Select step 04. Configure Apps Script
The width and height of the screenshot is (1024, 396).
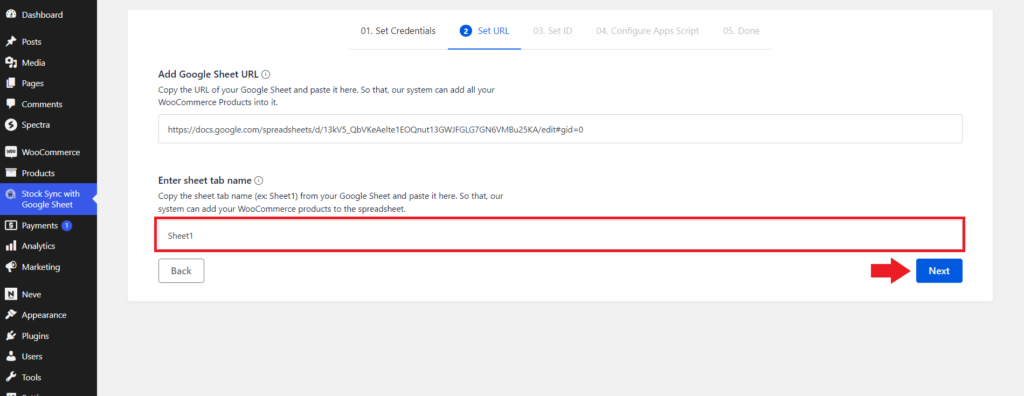(647, 31)
